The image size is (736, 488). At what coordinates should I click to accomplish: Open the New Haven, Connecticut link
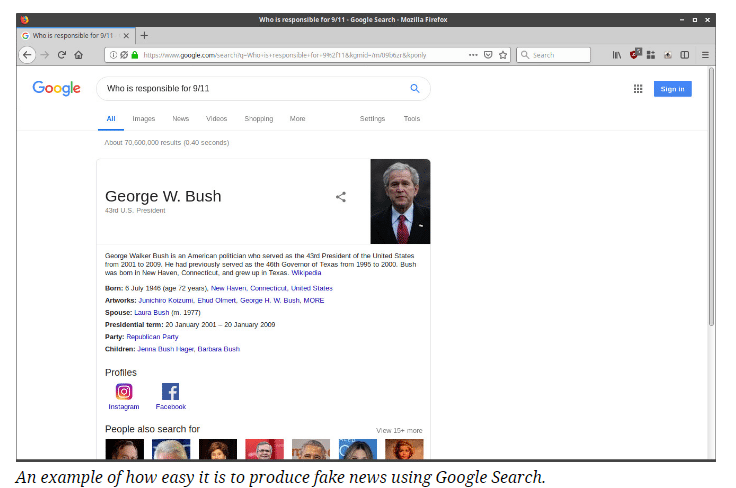[271, 288]
